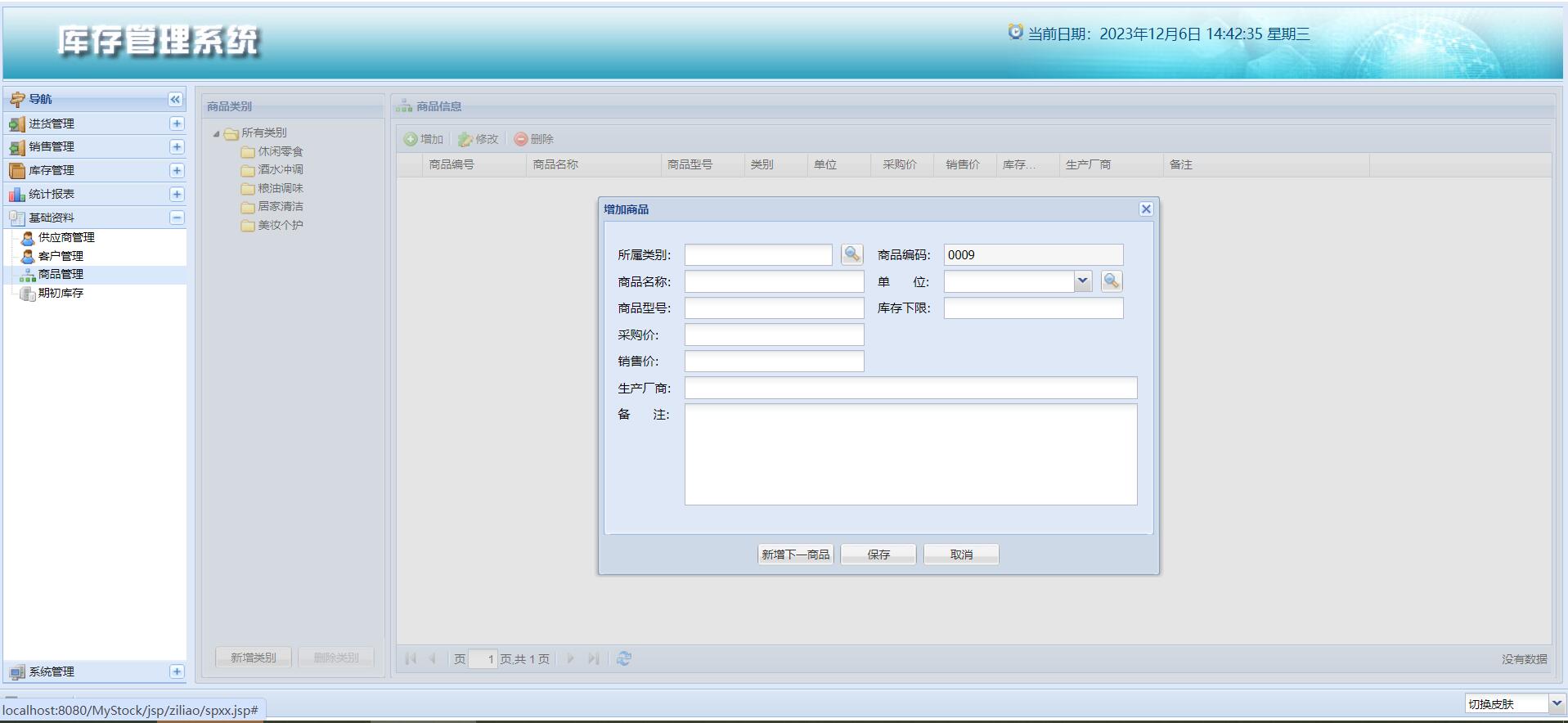1568x723 pixels.
Task: Click the 商品编号 column header
Action: click(x=474, y=164)
